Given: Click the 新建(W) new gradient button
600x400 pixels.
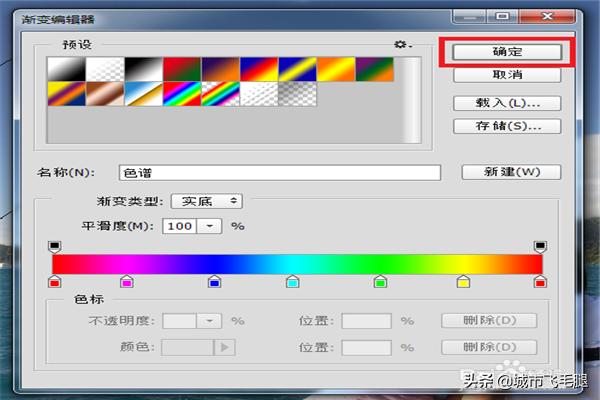Looking at the screenshot, I should pos(512,172).
